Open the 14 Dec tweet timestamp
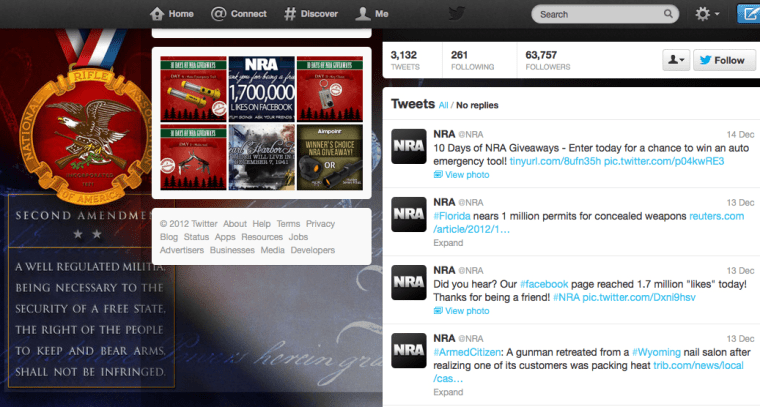This screenshot has width=760, height=407. 740,134
